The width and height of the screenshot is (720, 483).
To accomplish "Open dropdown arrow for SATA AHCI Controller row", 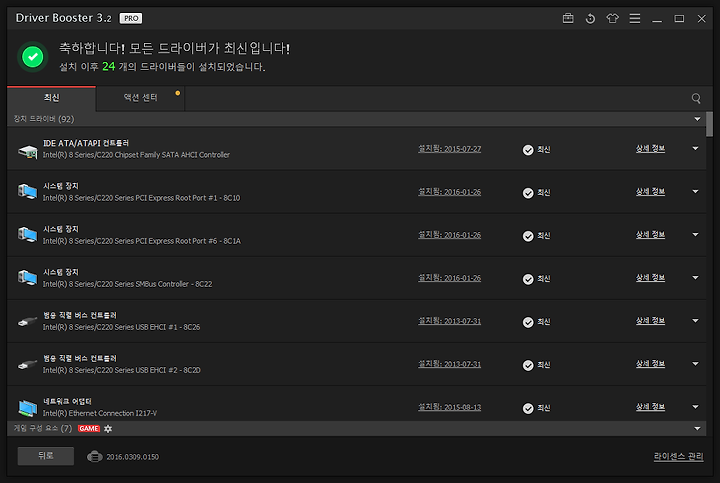I will (x=695, y=148).
